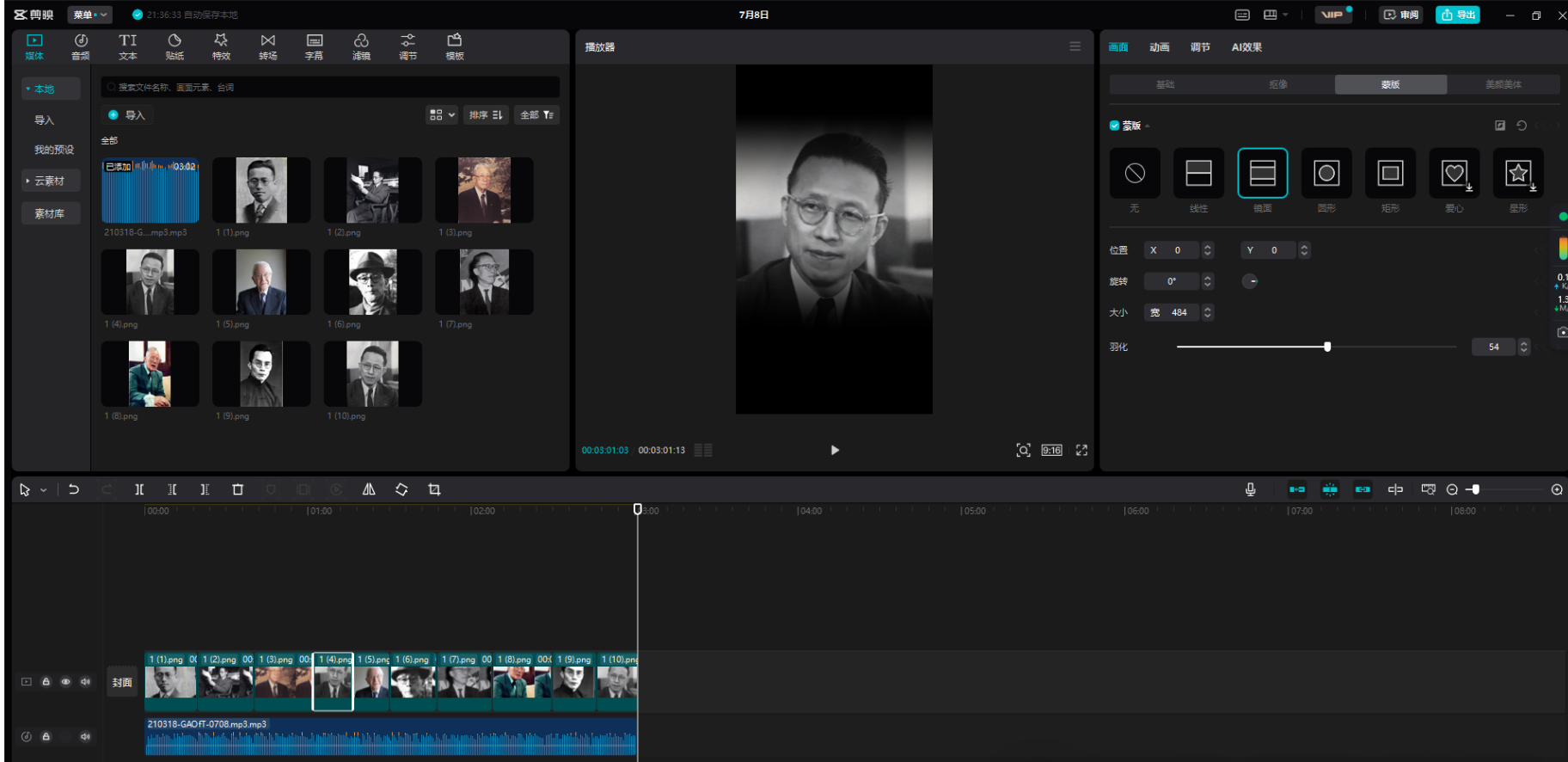Mute the mp3 audio track

(85, 736)
